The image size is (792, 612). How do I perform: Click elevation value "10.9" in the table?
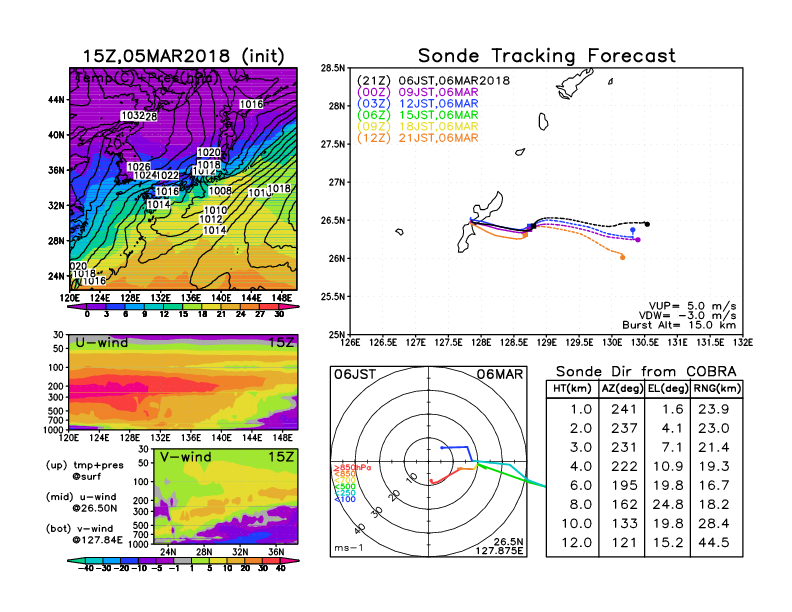click(668, 466)
